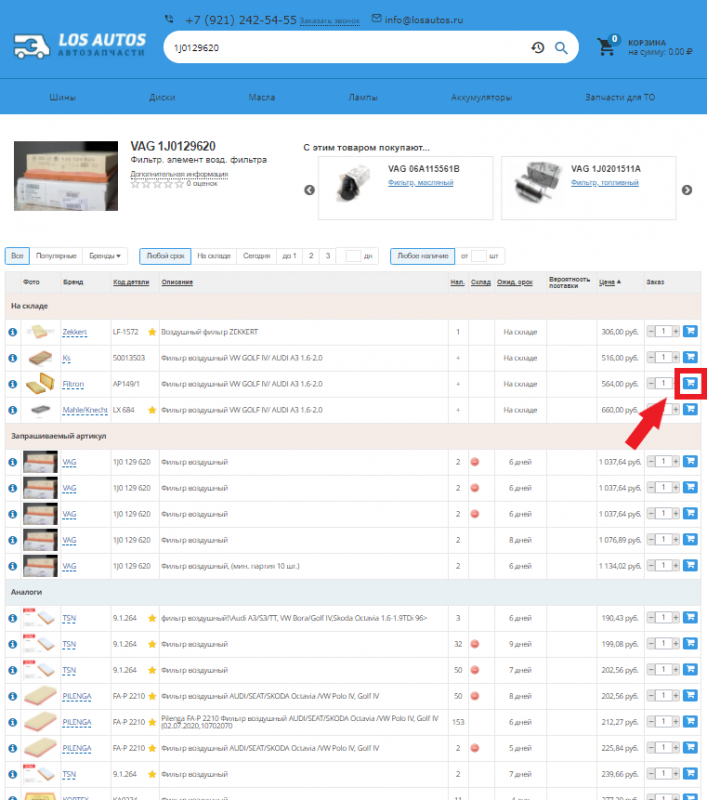707x800 pixels.
Task: Open info icon for Zekkert row
Action: click(13, 332)
